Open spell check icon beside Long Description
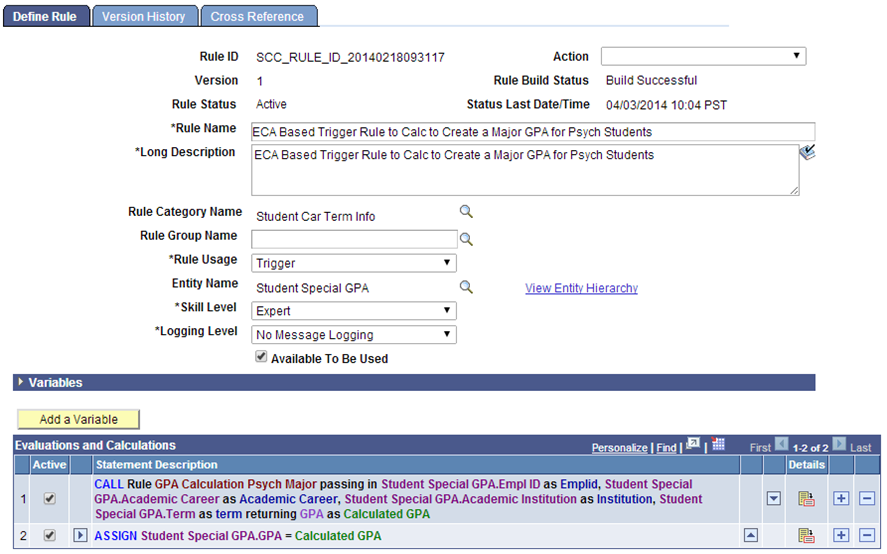 [807, 152]
